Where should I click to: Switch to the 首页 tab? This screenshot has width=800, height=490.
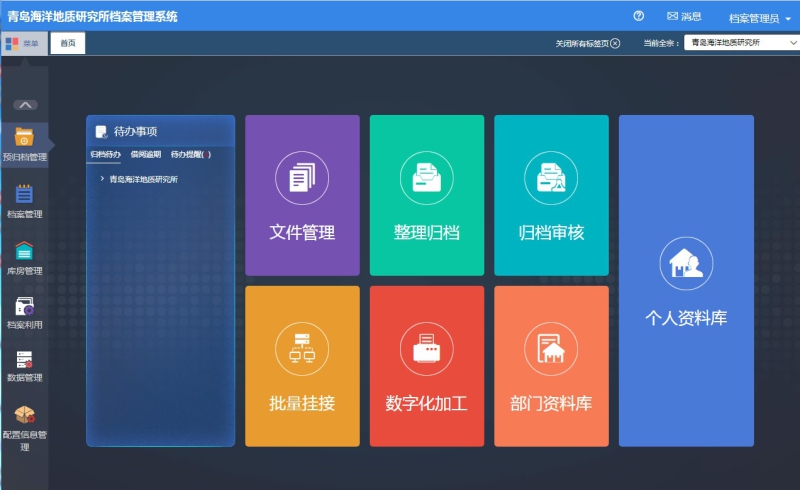pyautogui.click(x=67, y=43)
